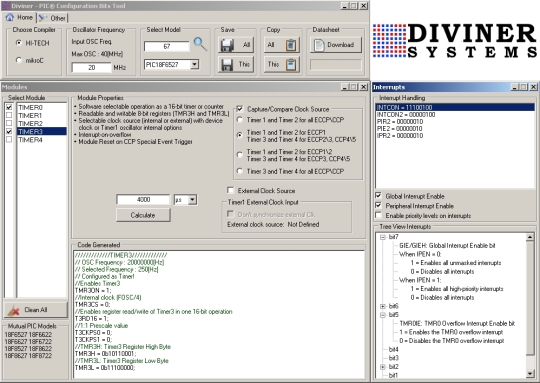The image size is (540, 383).
Task: Select TIMER3 in the module list
Action: (x=42, y=131)
